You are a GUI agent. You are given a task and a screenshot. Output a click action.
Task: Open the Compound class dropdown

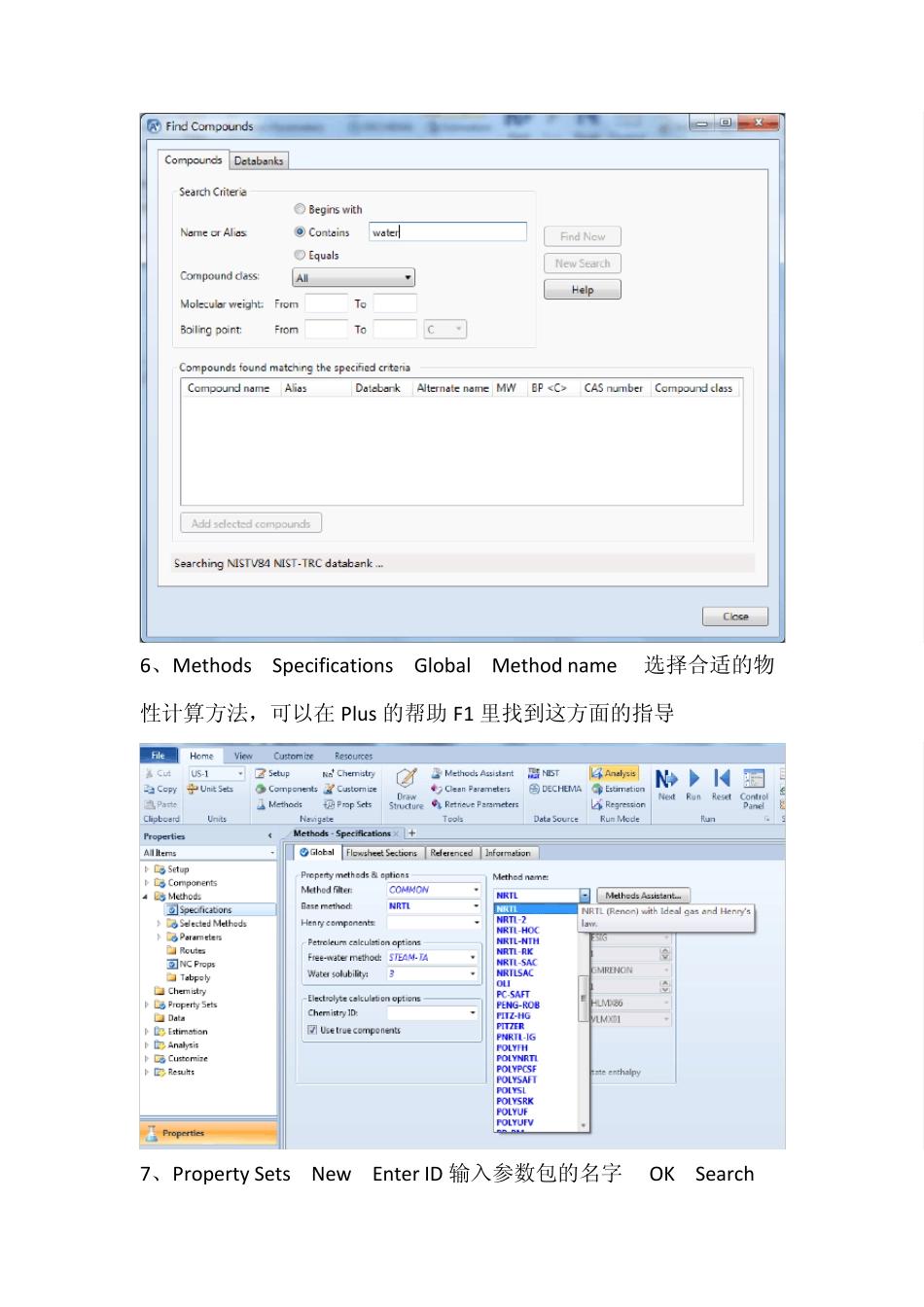pos(354,278)
